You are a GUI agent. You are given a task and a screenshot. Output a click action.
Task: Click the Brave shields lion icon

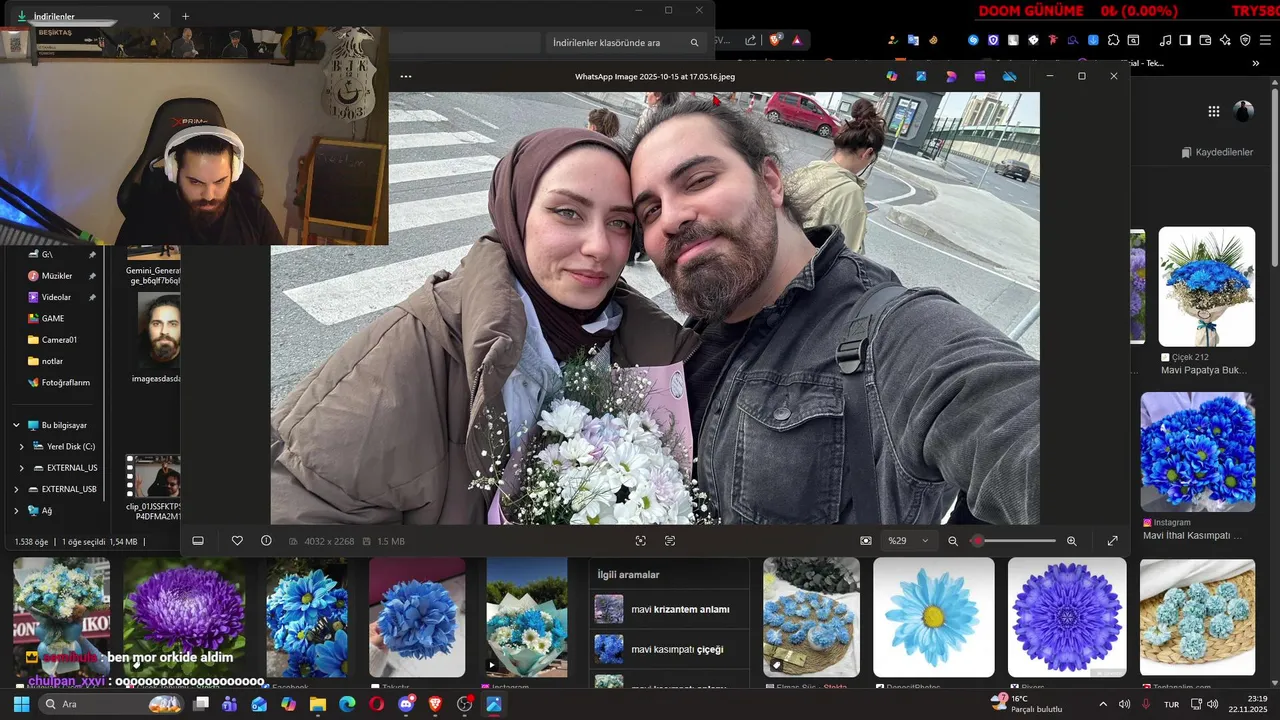(x=775, y=40)
